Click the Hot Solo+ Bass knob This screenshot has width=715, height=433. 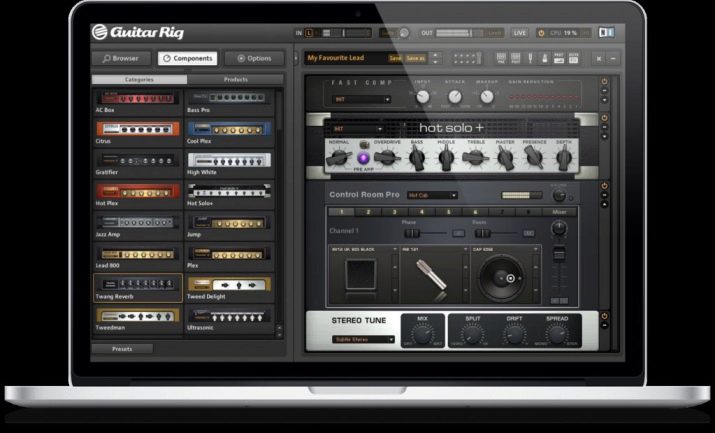click(x=417, y=158)
